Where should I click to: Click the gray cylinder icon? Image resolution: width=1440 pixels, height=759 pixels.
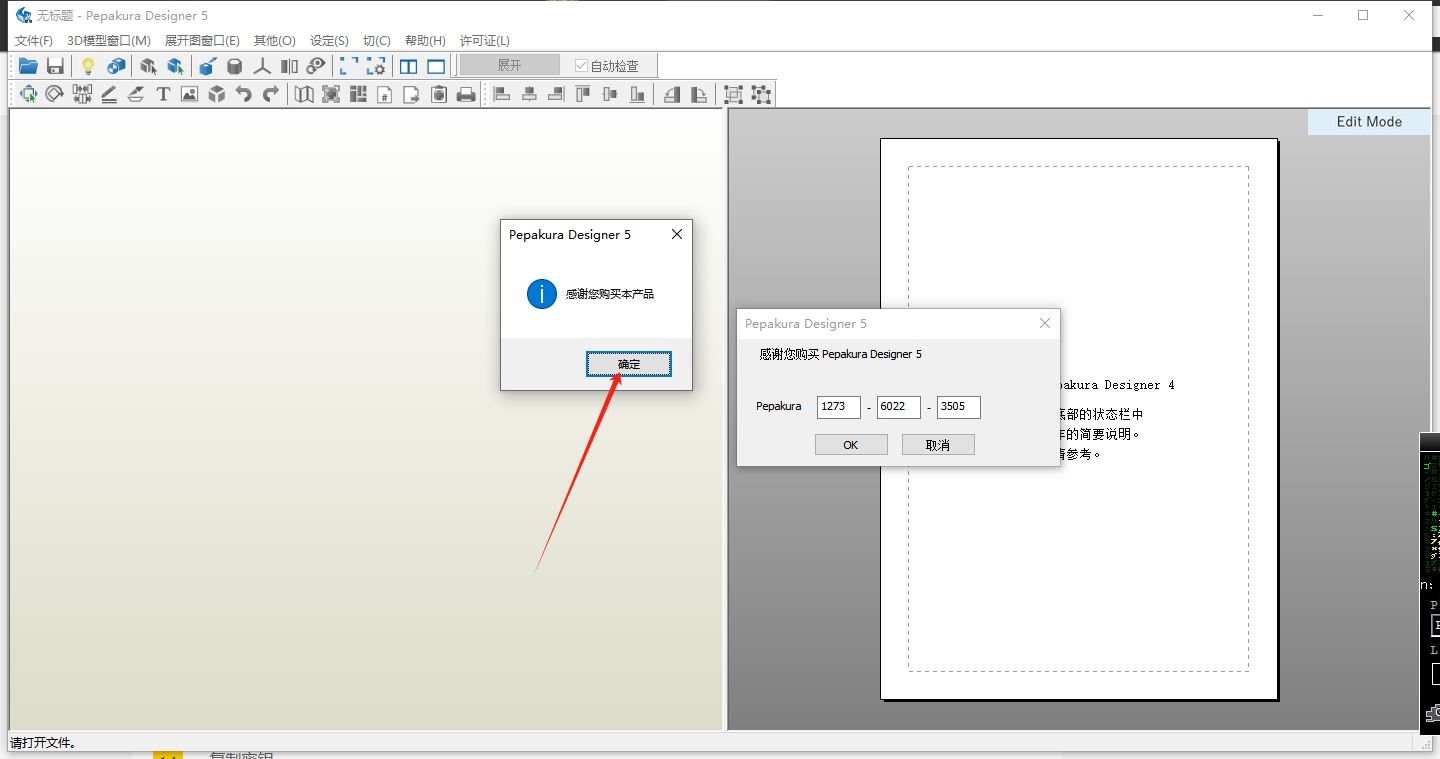point(234,66)
